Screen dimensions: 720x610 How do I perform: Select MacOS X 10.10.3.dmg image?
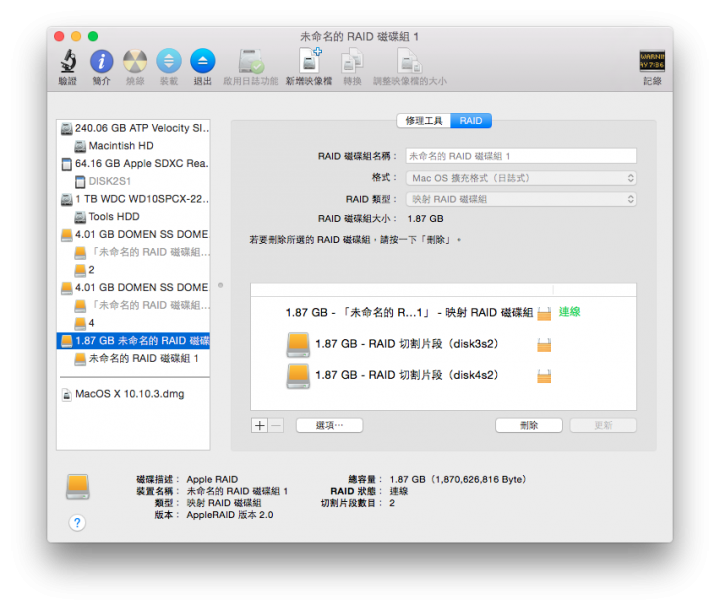point(134,394)
